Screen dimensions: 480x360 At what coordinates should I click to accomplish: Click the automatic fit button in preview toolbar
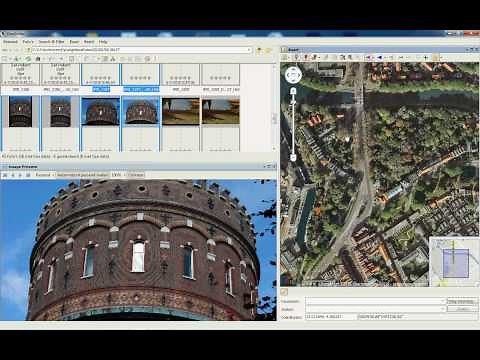pyautogui.click(x=83, y=175)
